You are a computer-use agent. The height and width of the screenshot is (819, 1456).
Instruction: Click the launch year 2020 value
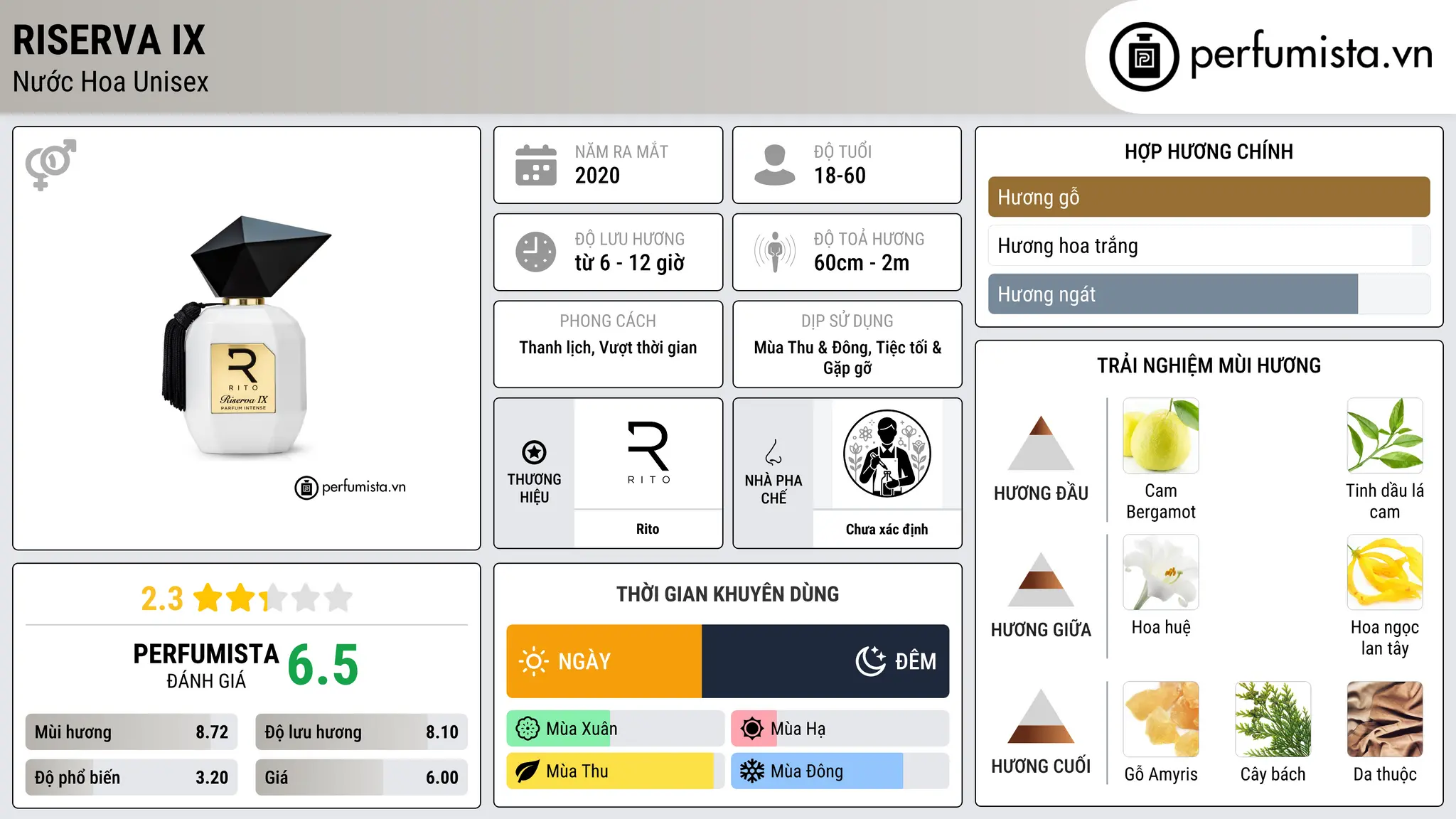coord(597,176)
